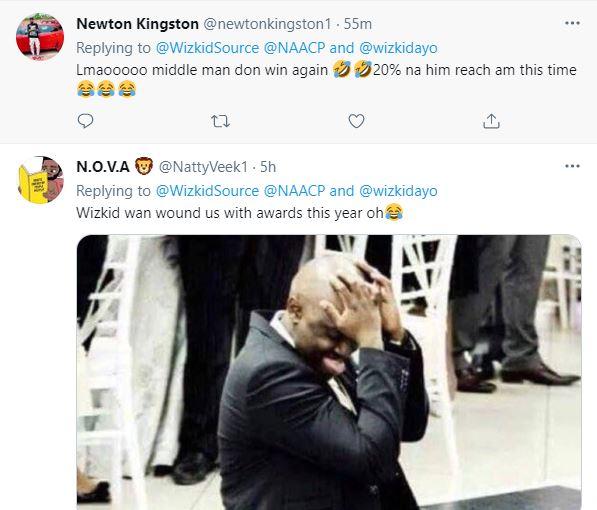This screenshot has width=597, height=510.
Task: Click the N.O.V.A display name
Action: (103, 167)
